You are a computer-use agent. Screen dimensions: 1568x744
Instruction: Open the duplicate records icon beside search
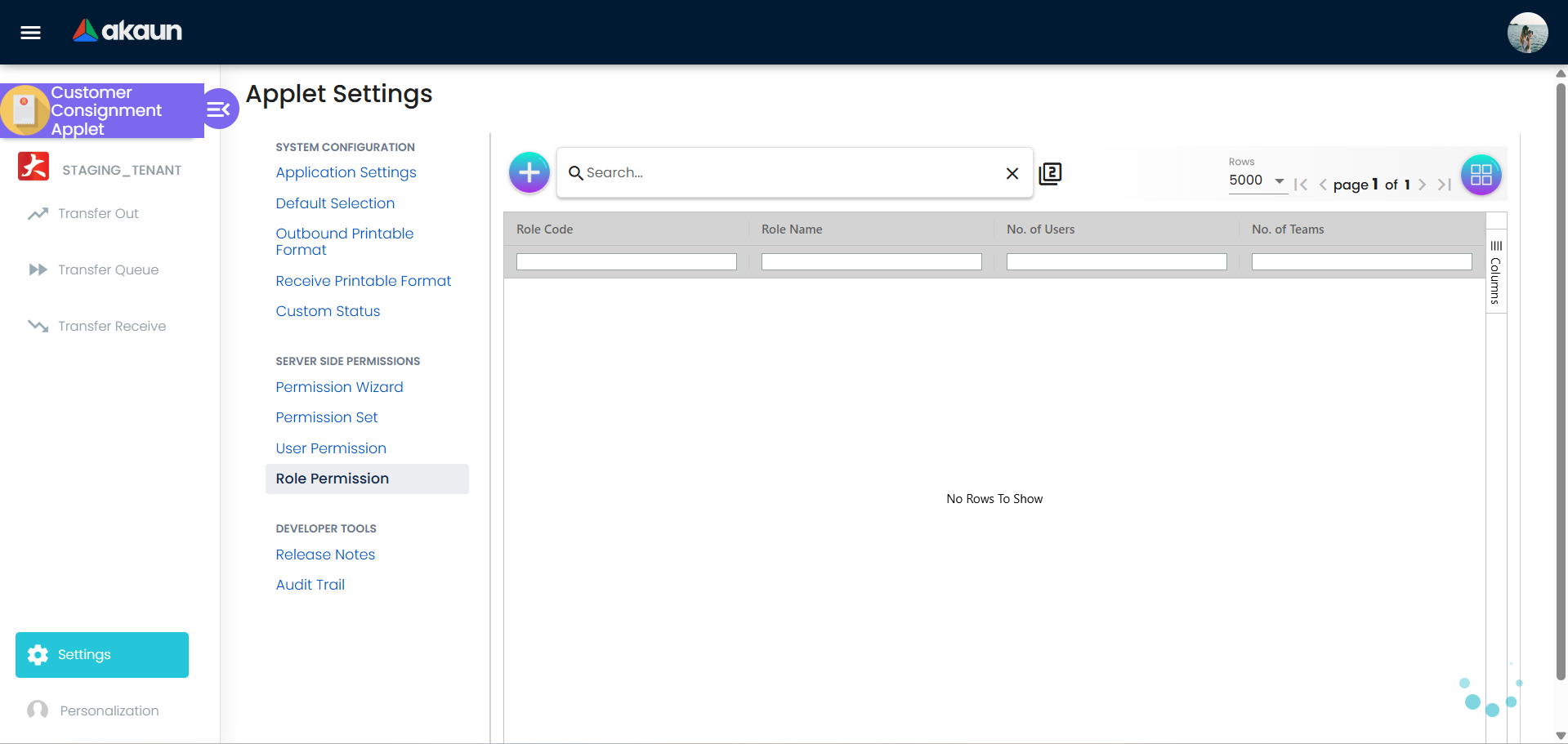tap(1050, 173)
